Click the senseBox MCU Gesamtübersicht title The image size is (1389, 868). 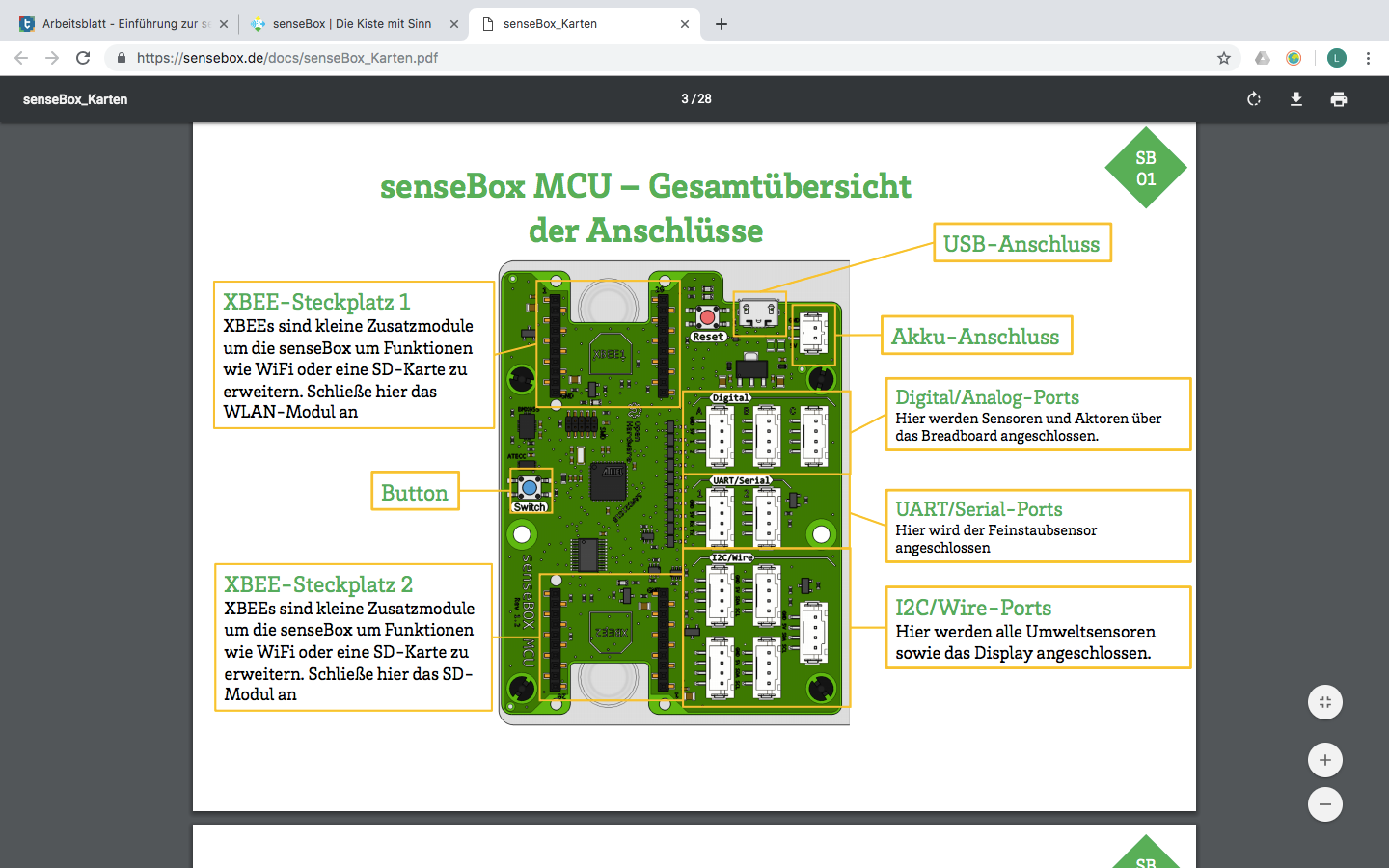[x=645, y=207]
